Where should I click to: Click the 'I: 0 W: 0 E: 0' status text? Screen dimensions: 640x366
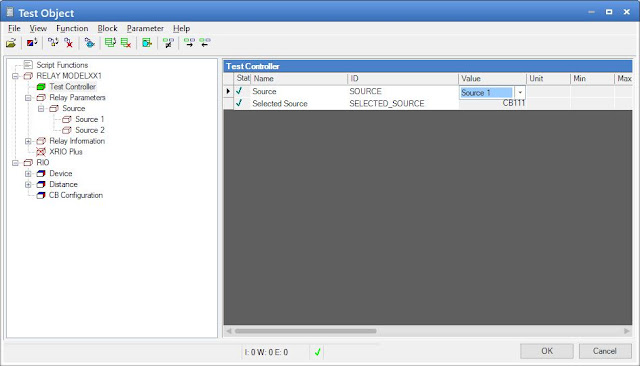coord(266,352)
